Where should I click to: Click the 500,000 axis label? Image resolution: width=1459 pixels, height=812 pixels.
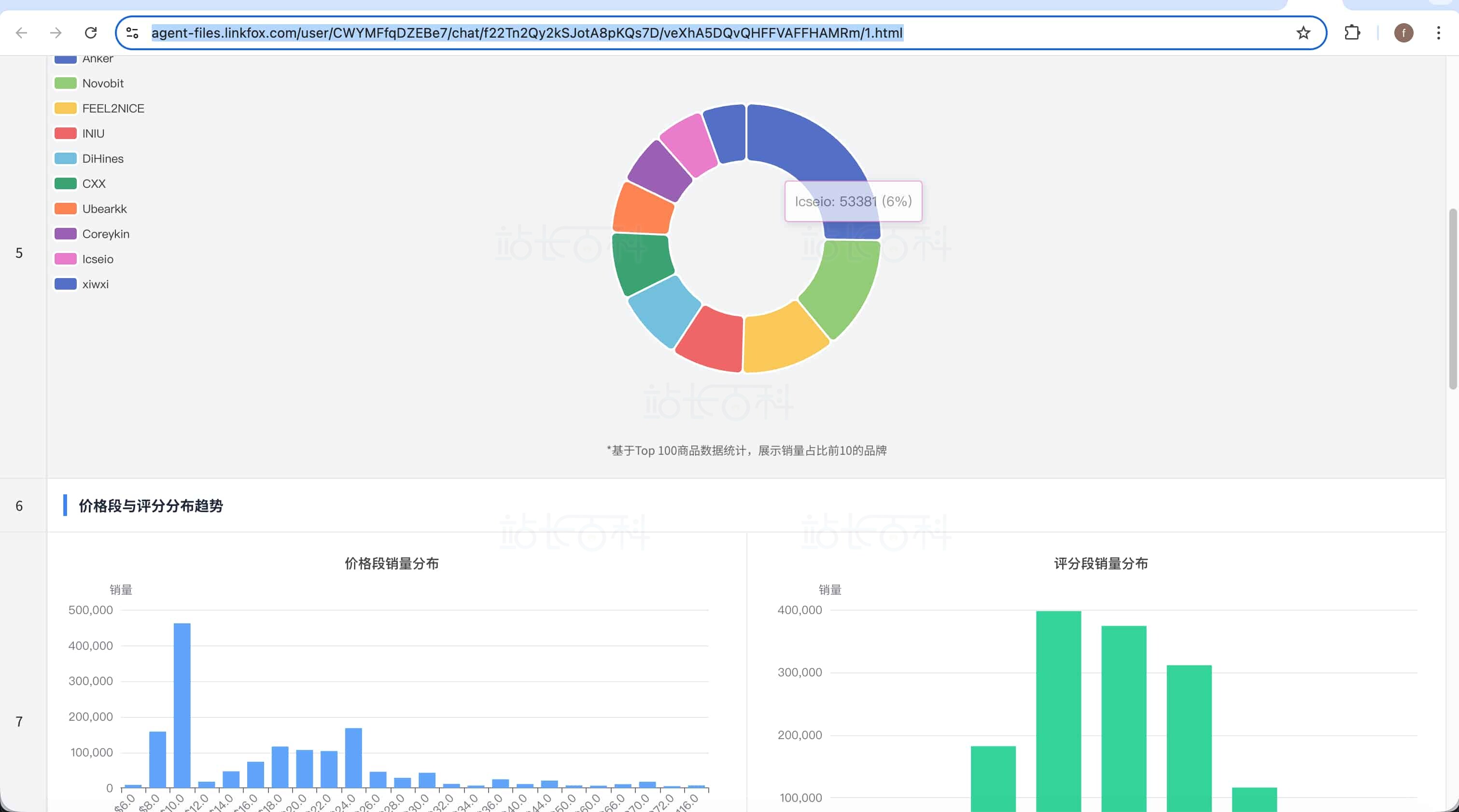(91, 610)
